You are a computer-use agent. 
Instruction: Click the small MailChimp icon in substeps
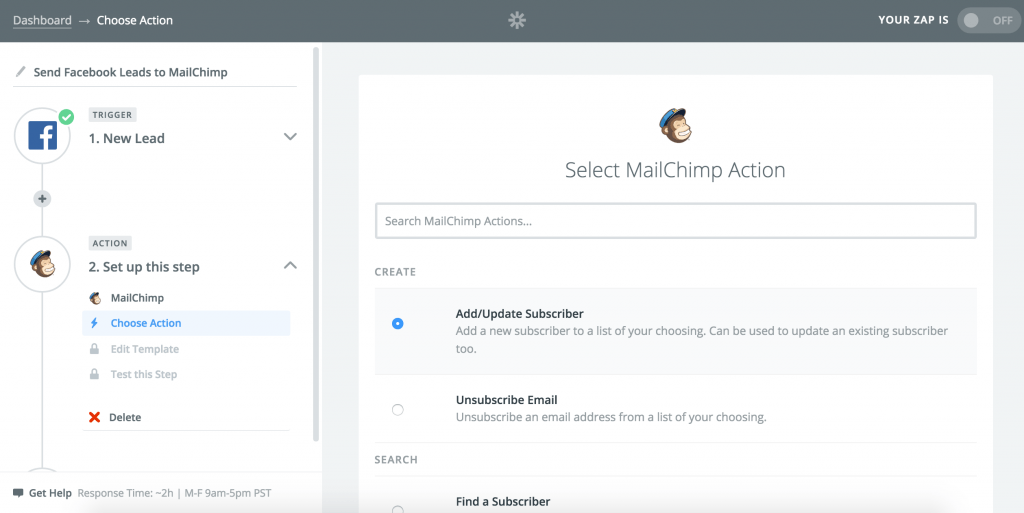pyautogui.click(x=95, y=298)
